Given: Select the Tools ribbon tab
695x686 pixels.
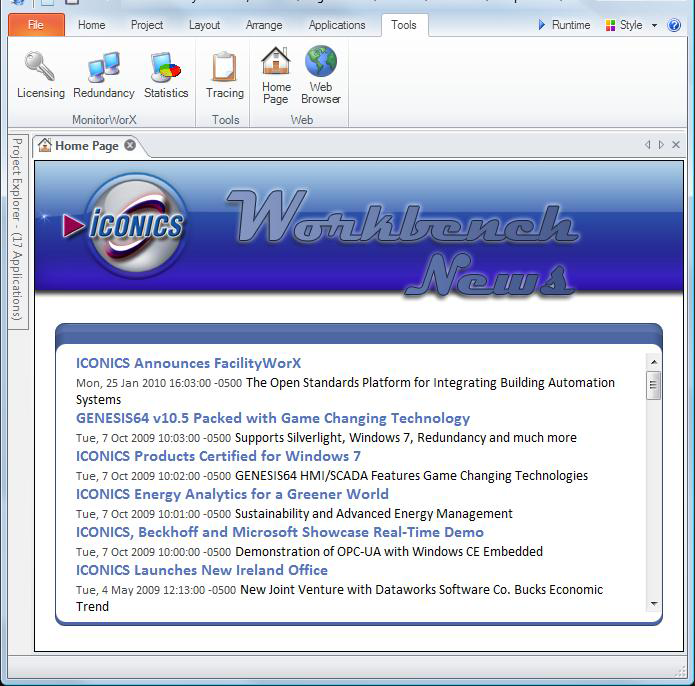Looking at the screenshot, I should [404, 25].
